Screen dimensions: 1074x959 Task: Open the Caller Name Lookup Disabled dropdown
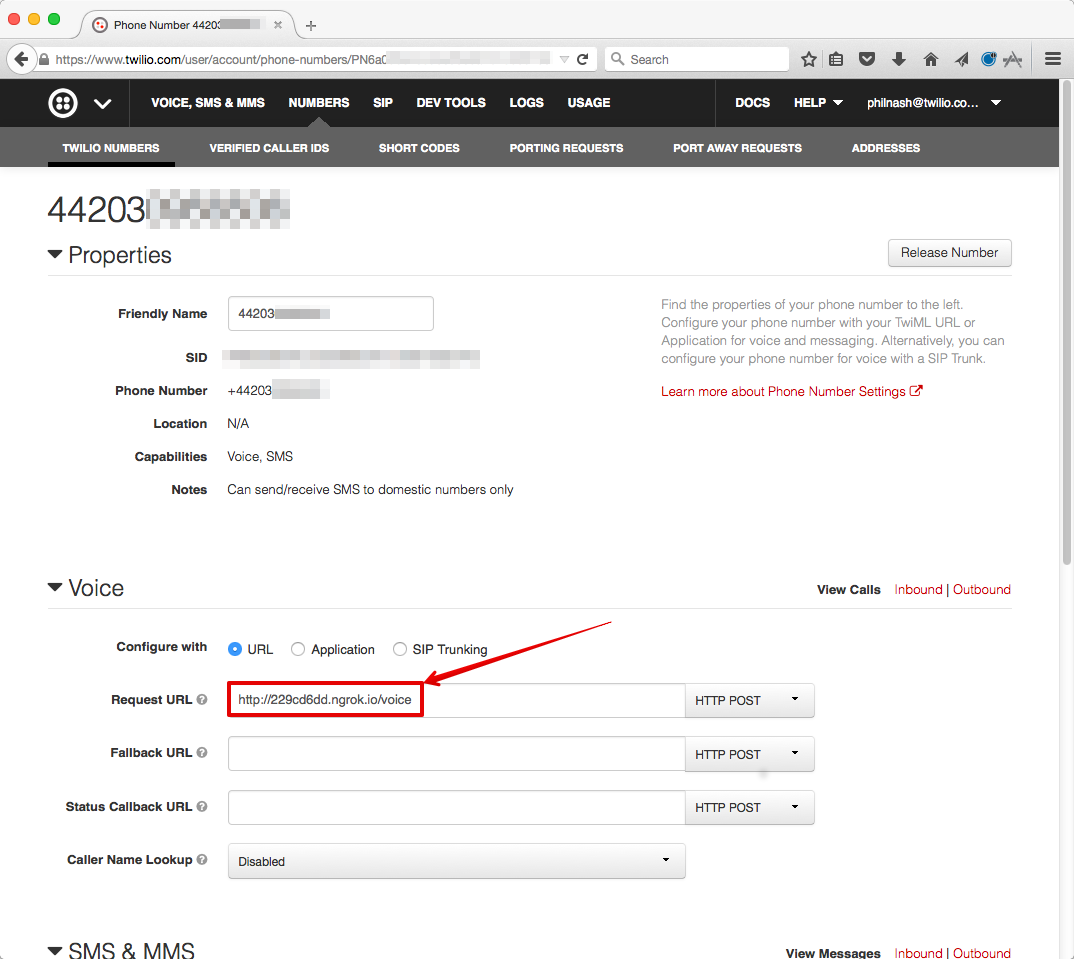coord(456,861)
